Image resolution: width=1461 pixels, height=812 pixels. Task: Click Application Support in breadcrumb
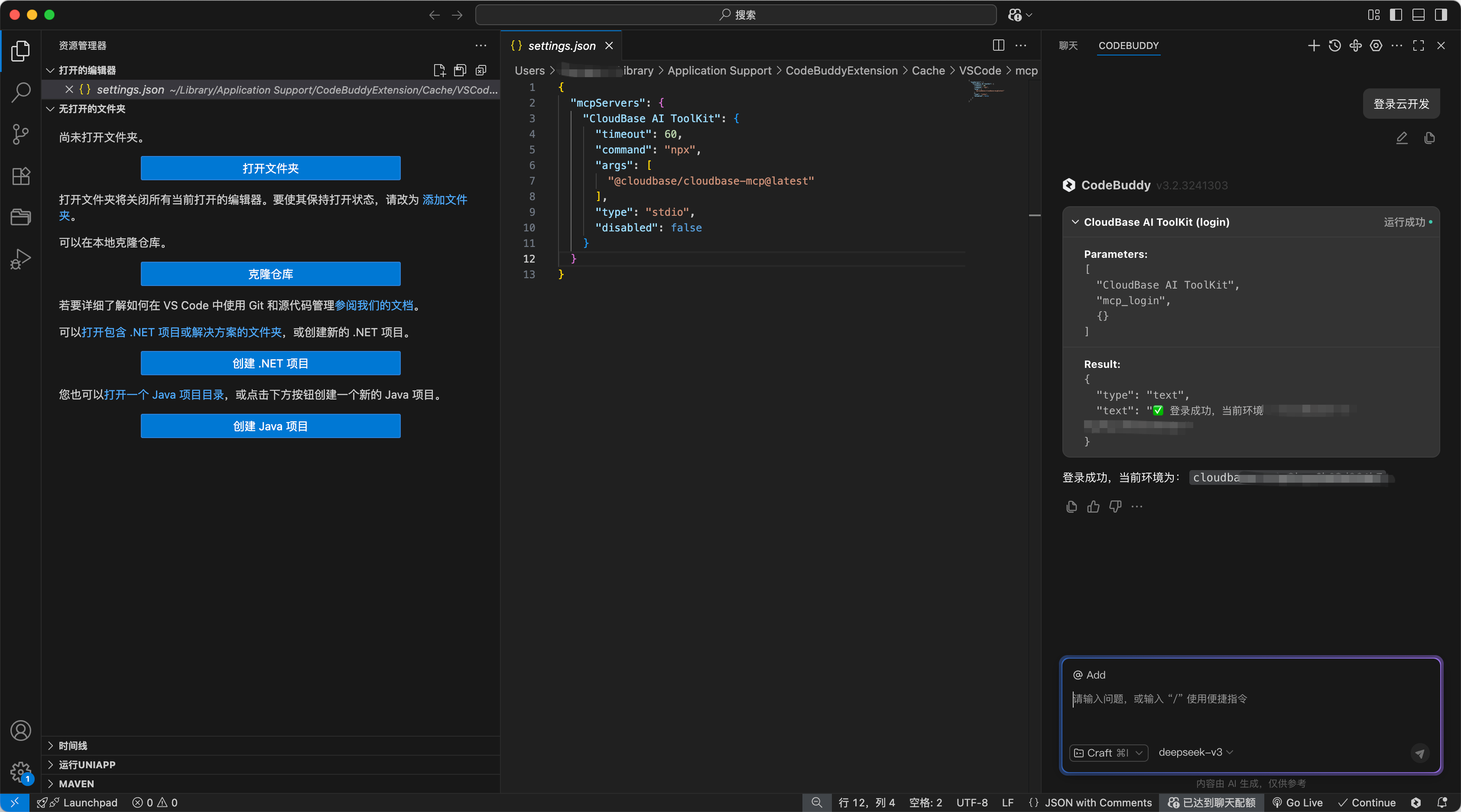tap(719, 70)
